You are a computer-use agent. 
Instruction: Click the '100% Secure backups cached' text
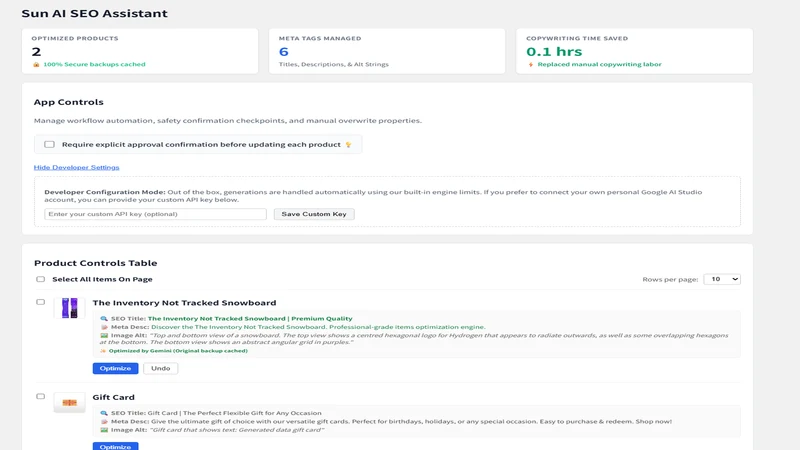pos(94,64)
